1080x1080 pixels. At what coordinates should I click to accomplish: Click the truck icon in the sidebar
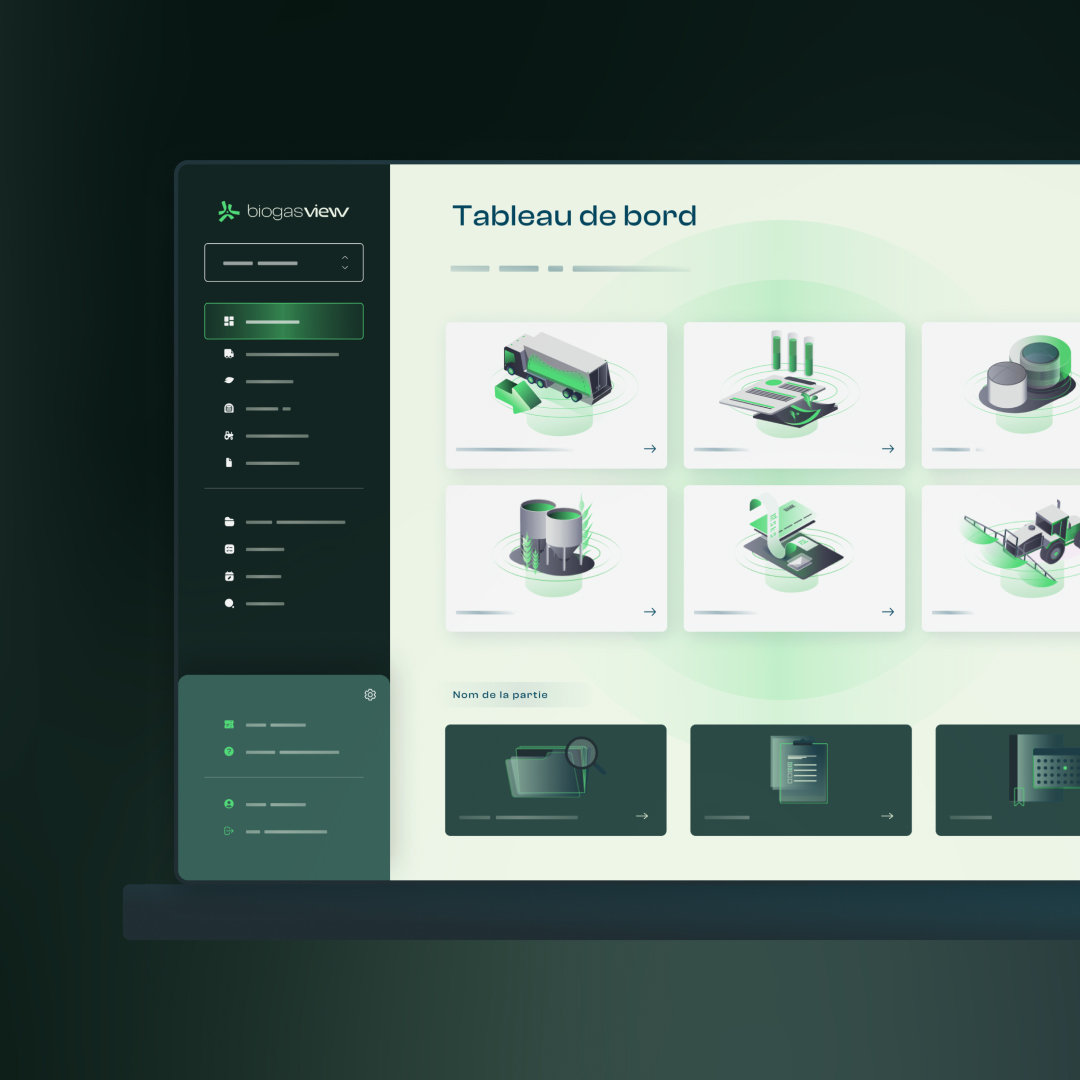(x=229, y=354)
